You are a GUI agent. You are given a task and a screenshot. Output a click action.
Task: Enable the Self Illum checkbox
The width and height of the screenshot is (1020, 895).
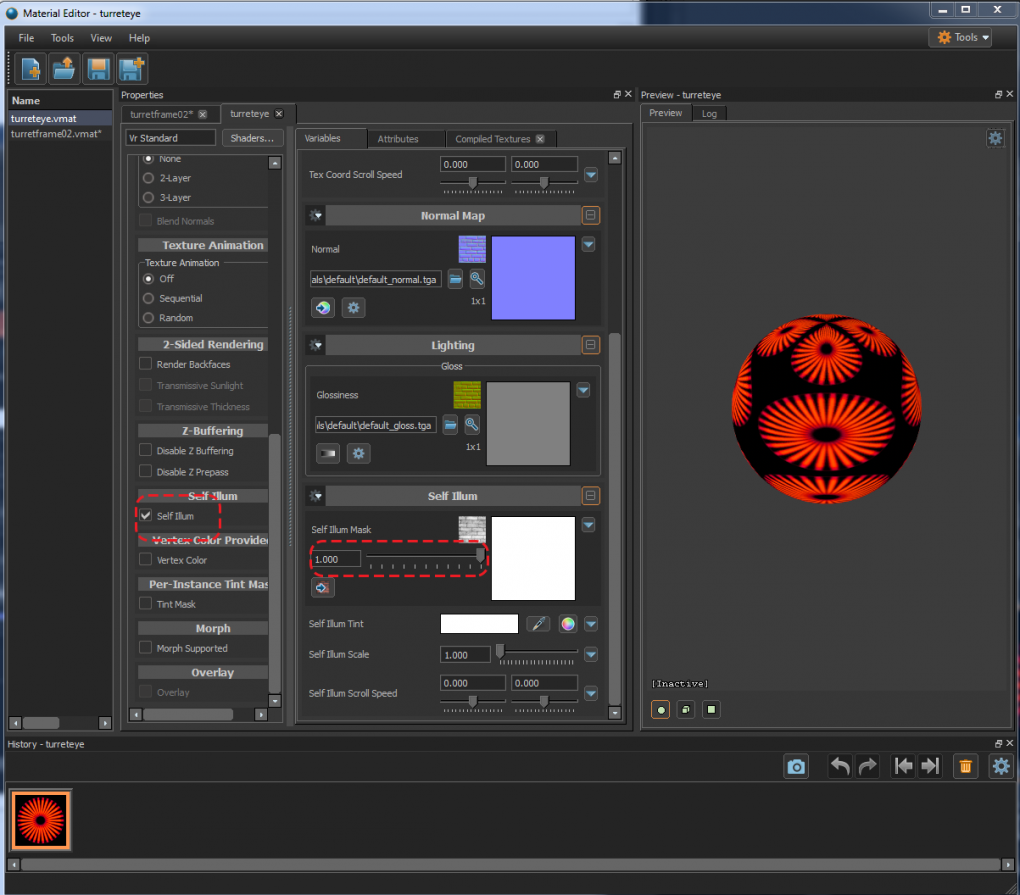pyautogui.click(x=144, y=516)
